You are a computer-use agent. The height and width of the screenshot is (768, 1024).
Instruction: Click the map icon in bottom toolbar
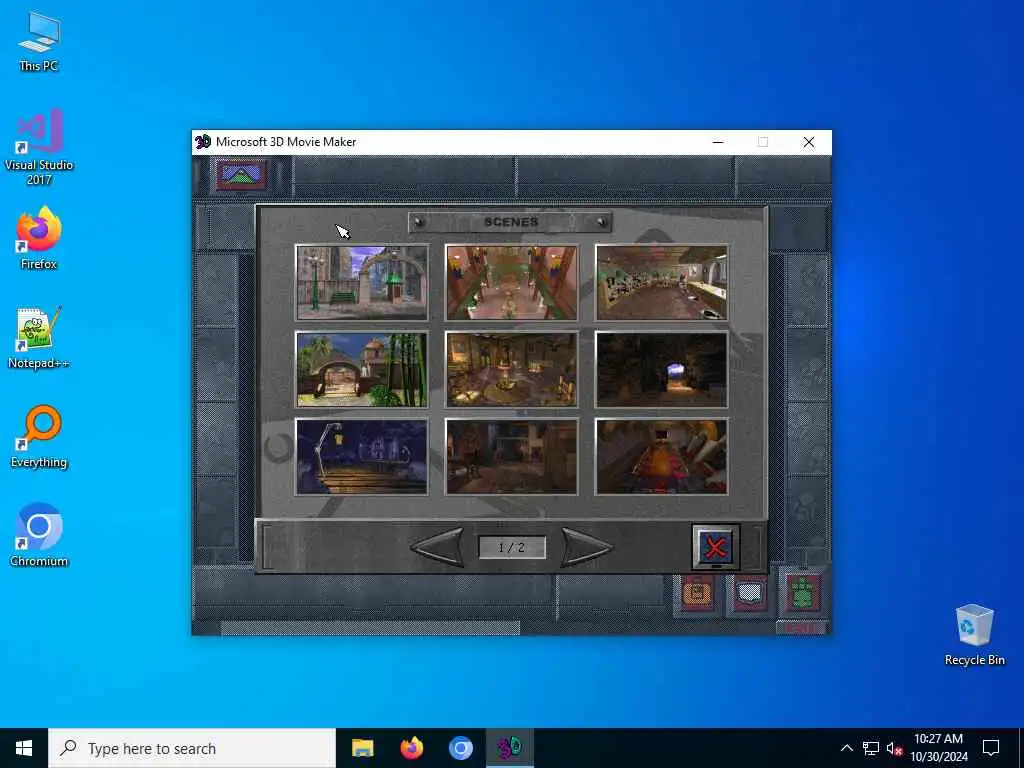pos(750,594)
